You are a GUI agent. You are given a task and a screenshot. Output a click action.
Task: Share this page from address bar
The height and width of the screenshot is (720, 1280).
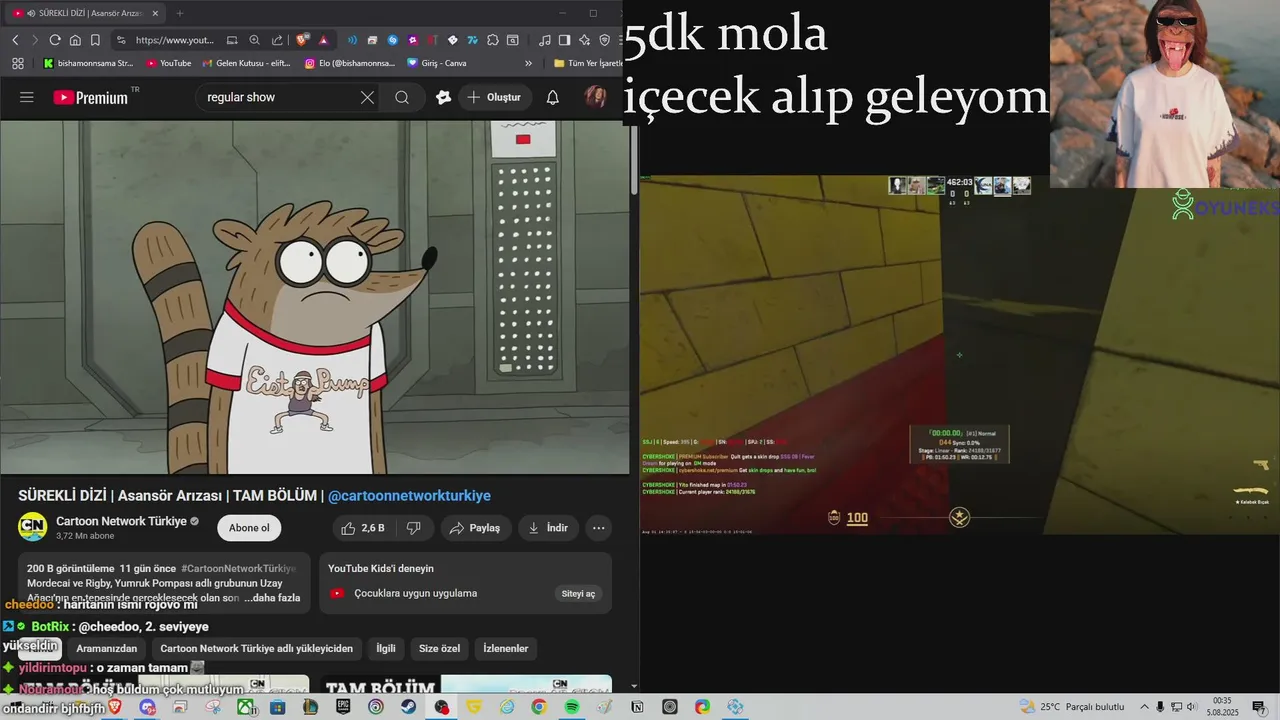click(x=276, y=40)
